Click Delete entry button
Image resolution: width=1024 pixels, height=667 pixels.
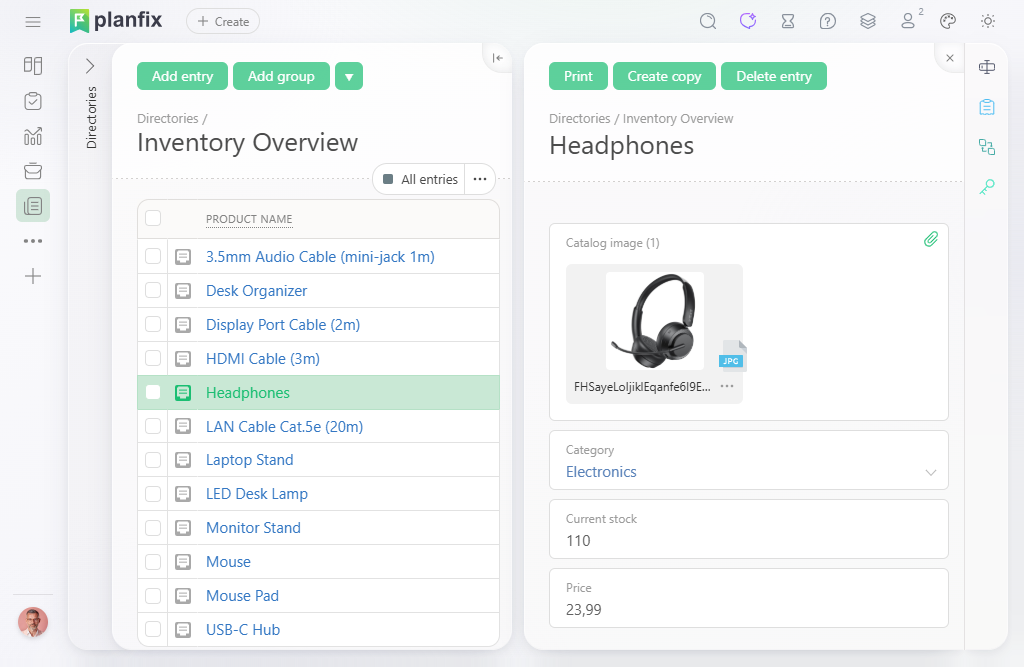click(x=774, y=76)
